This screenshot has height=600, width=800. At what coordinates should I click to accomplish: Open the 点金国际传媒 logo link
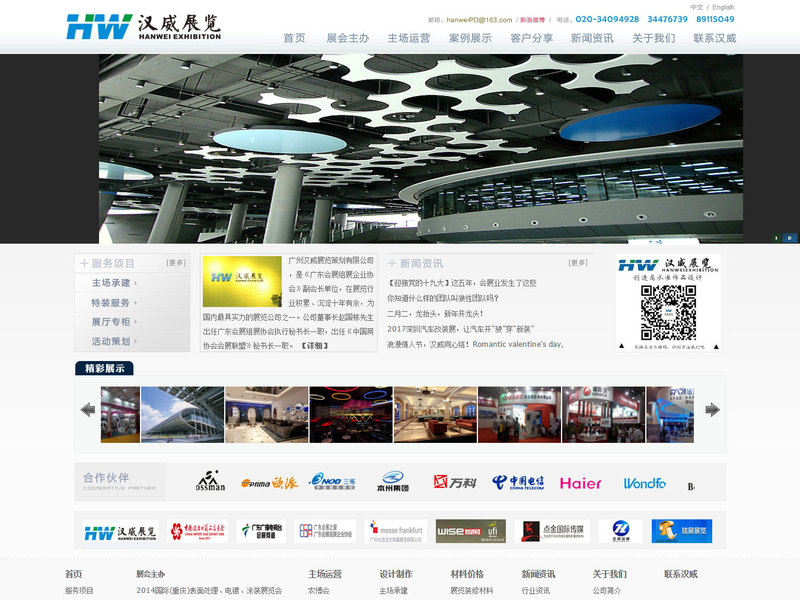pyautogui.click(x=553, y=531)
